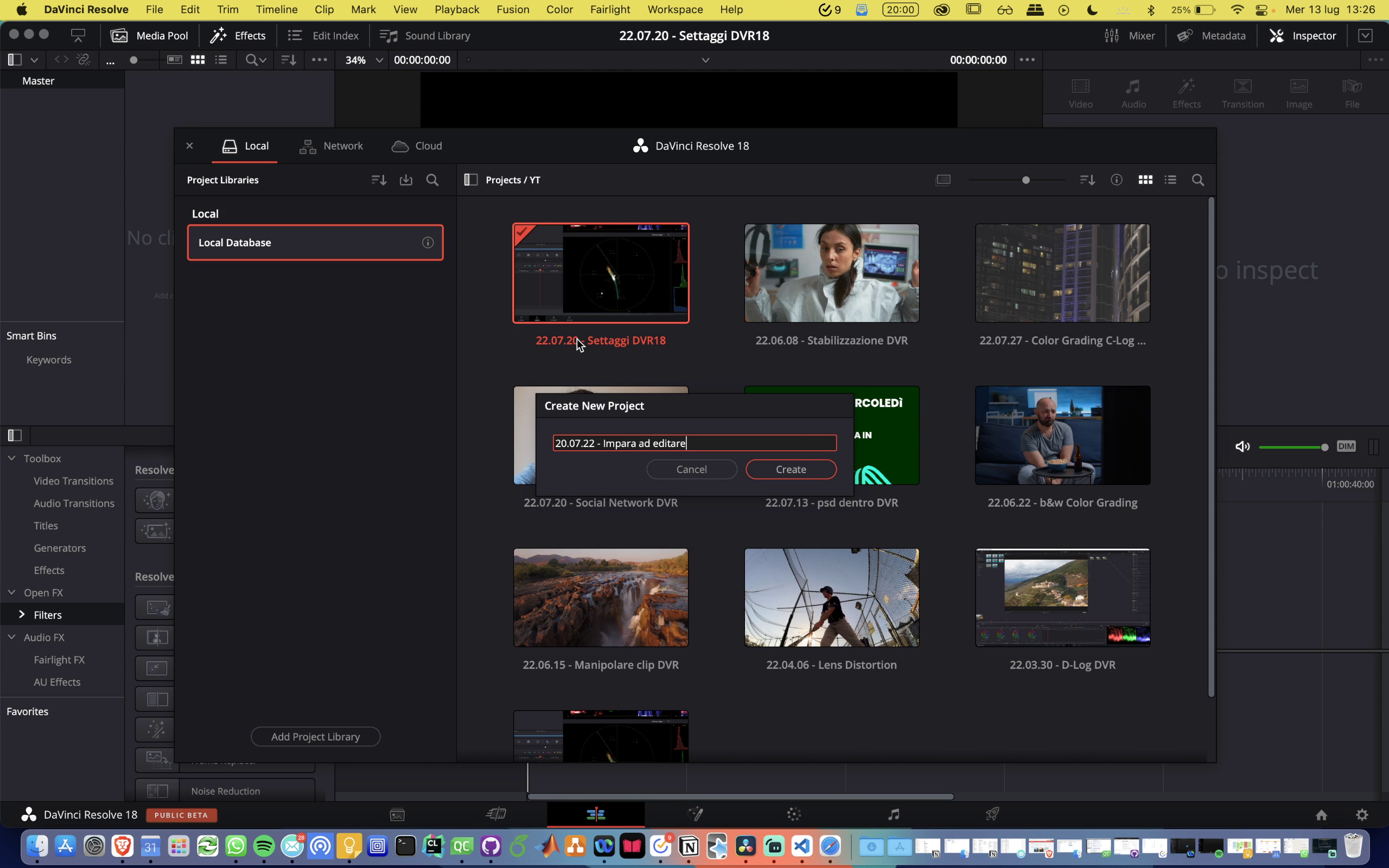Toggle the project sidebar next to Projects / YT

pos(470,180)
